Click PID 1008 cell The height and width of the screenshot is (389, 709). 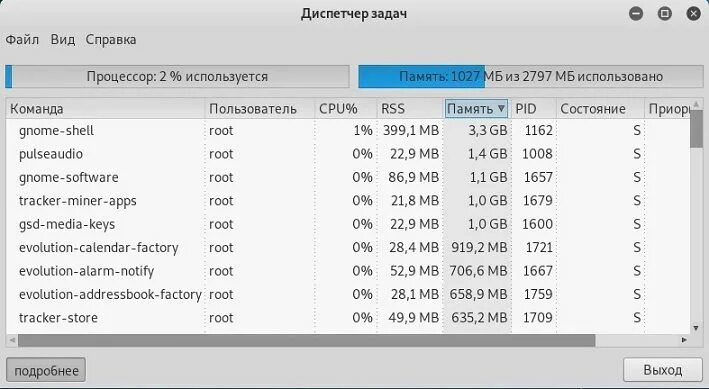(x=537, y=154)
